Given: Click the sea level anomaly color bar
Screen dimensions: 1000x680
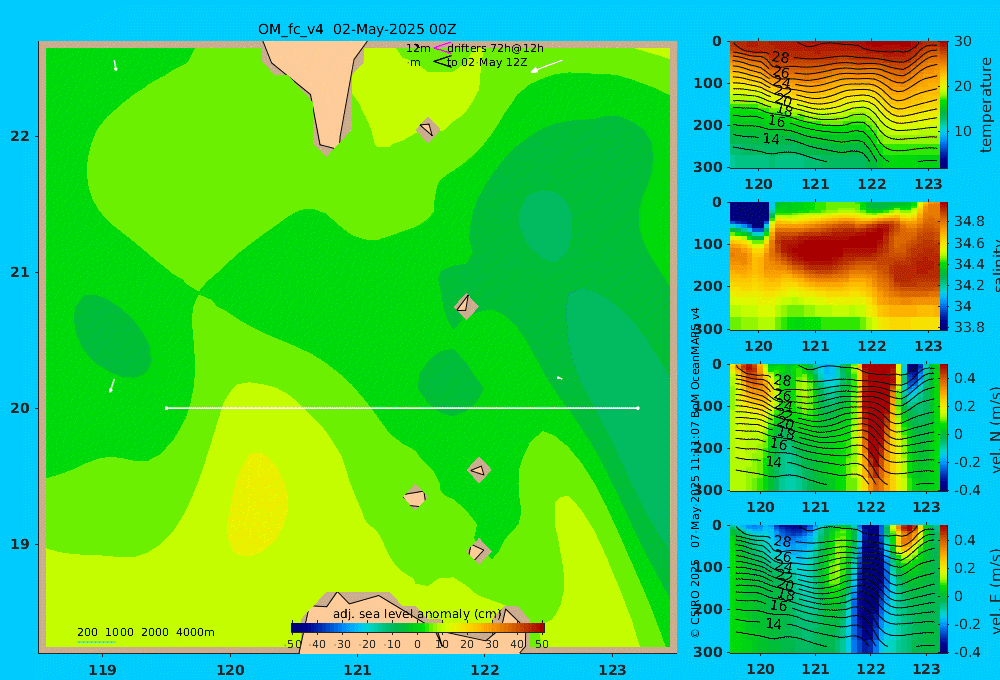Looking at the screenshot, I should tap(418, 628).
